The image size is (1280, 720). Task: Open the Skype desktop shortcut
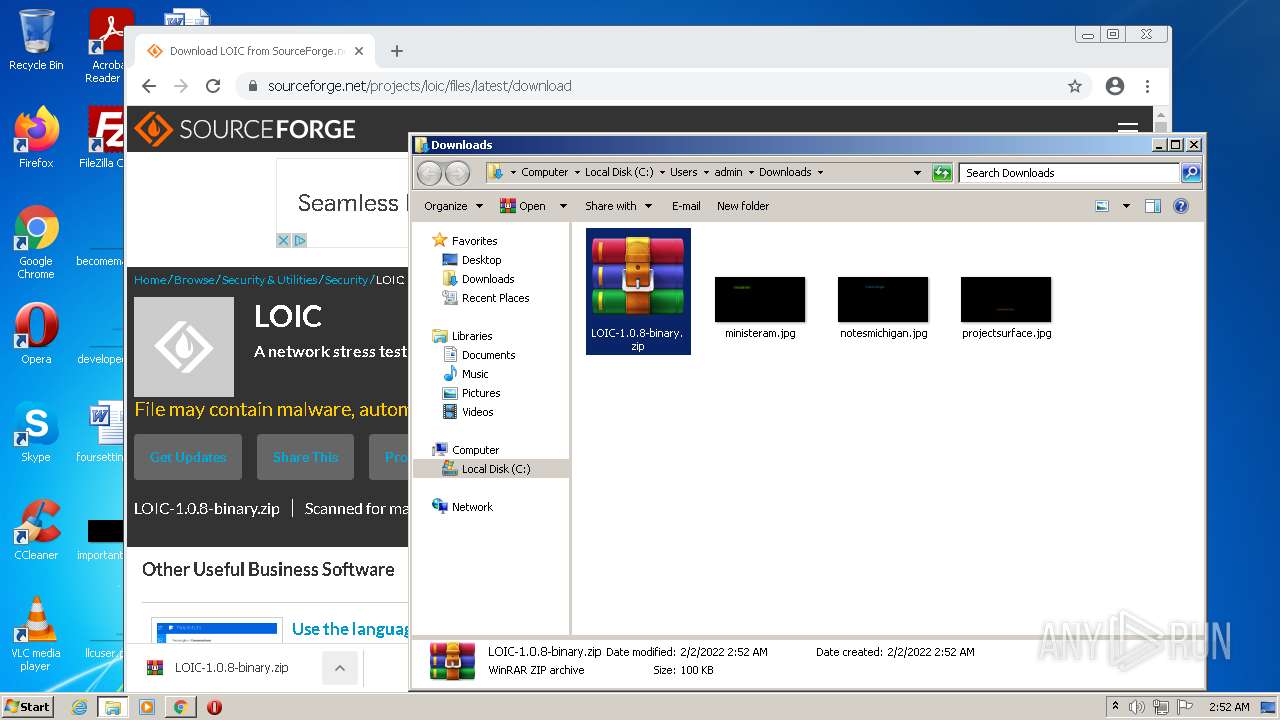coord(36,432)
